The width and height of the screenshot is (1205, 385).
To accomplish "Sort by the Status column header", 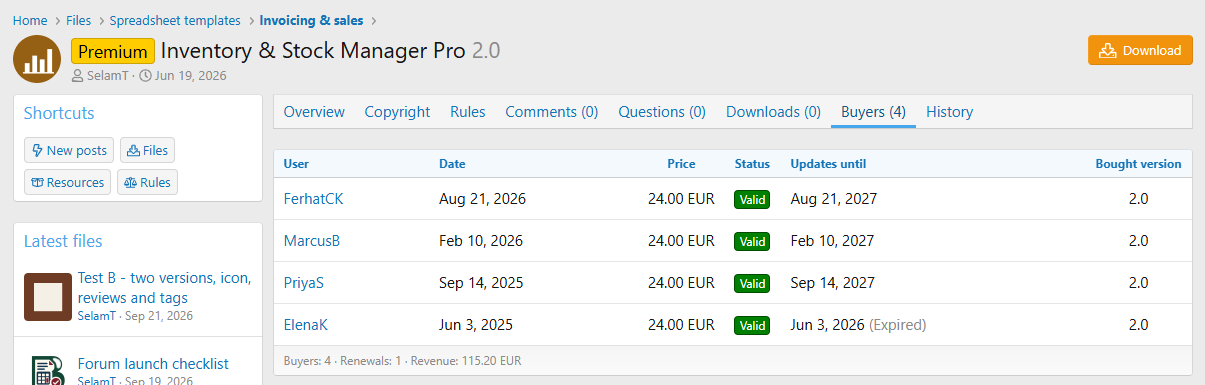I will 752,164.
